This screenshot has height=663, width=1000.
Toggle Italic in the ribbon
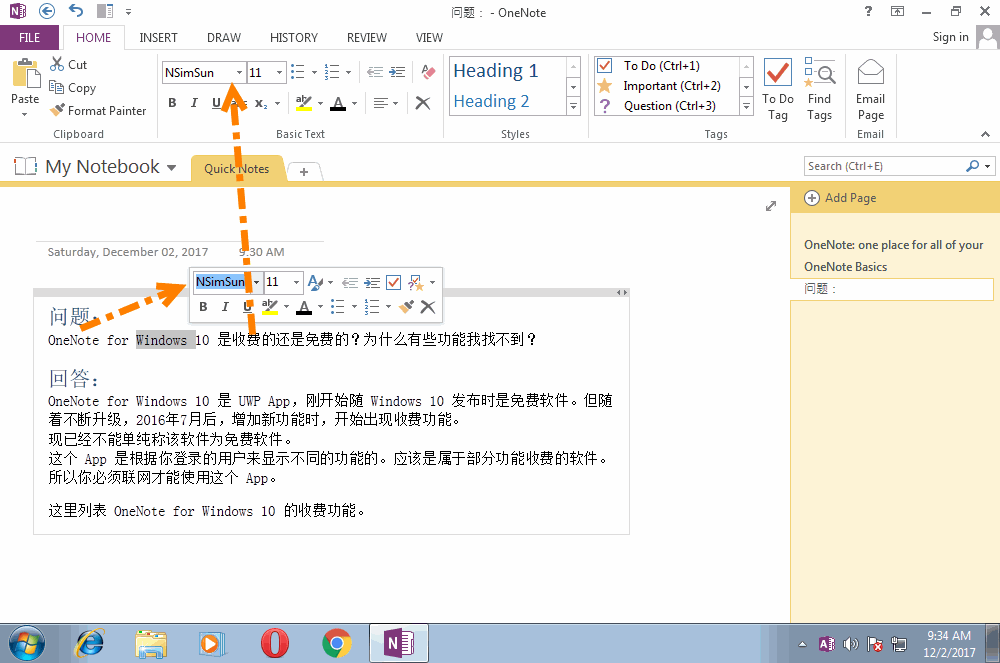click(194, 103)
